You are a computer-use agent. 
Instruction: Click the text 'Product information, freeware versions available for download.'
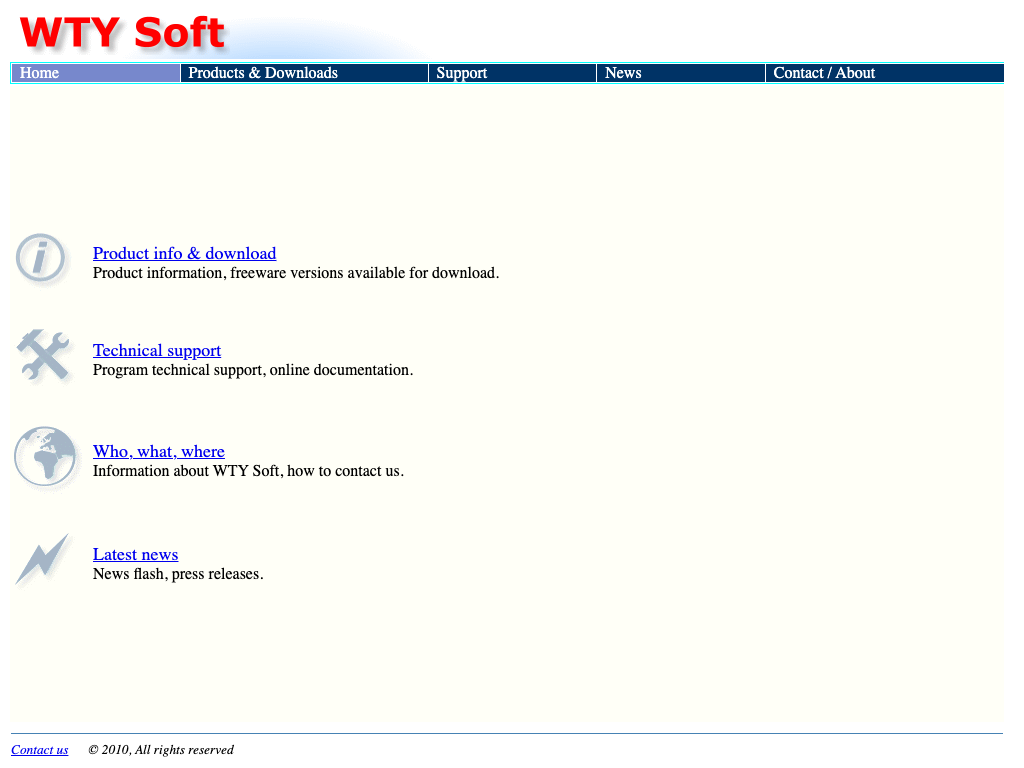[296, 273]
